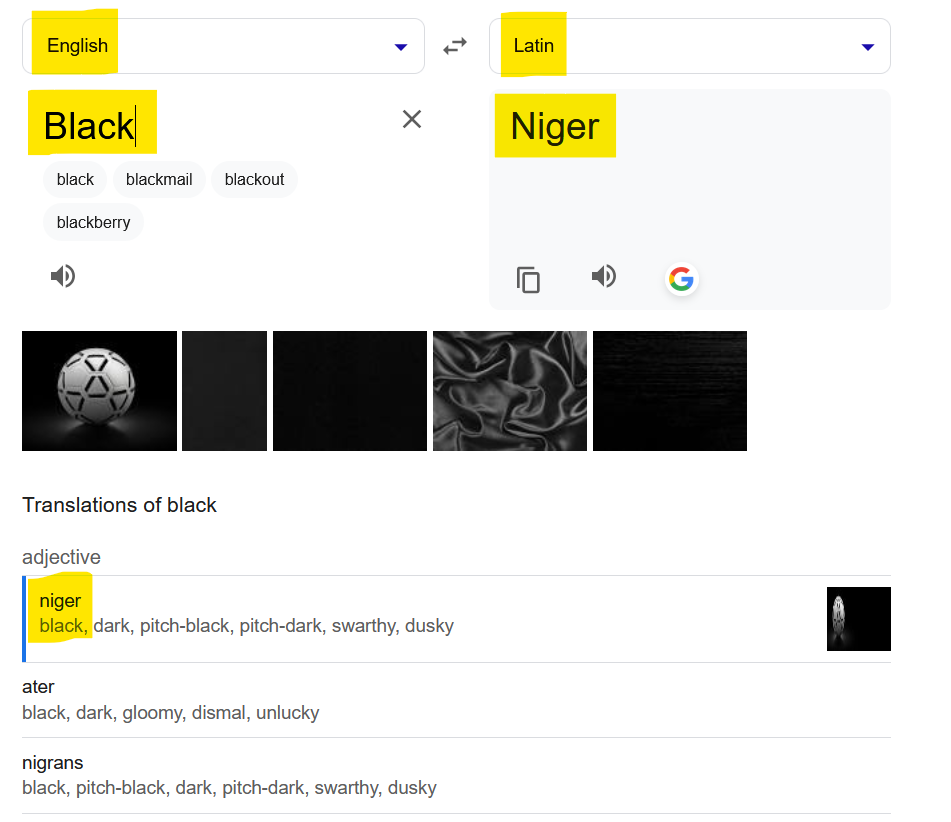Listen to the Latin translation
The width and height of the screenshot is (951, 822).
click(x=603, y=276)
